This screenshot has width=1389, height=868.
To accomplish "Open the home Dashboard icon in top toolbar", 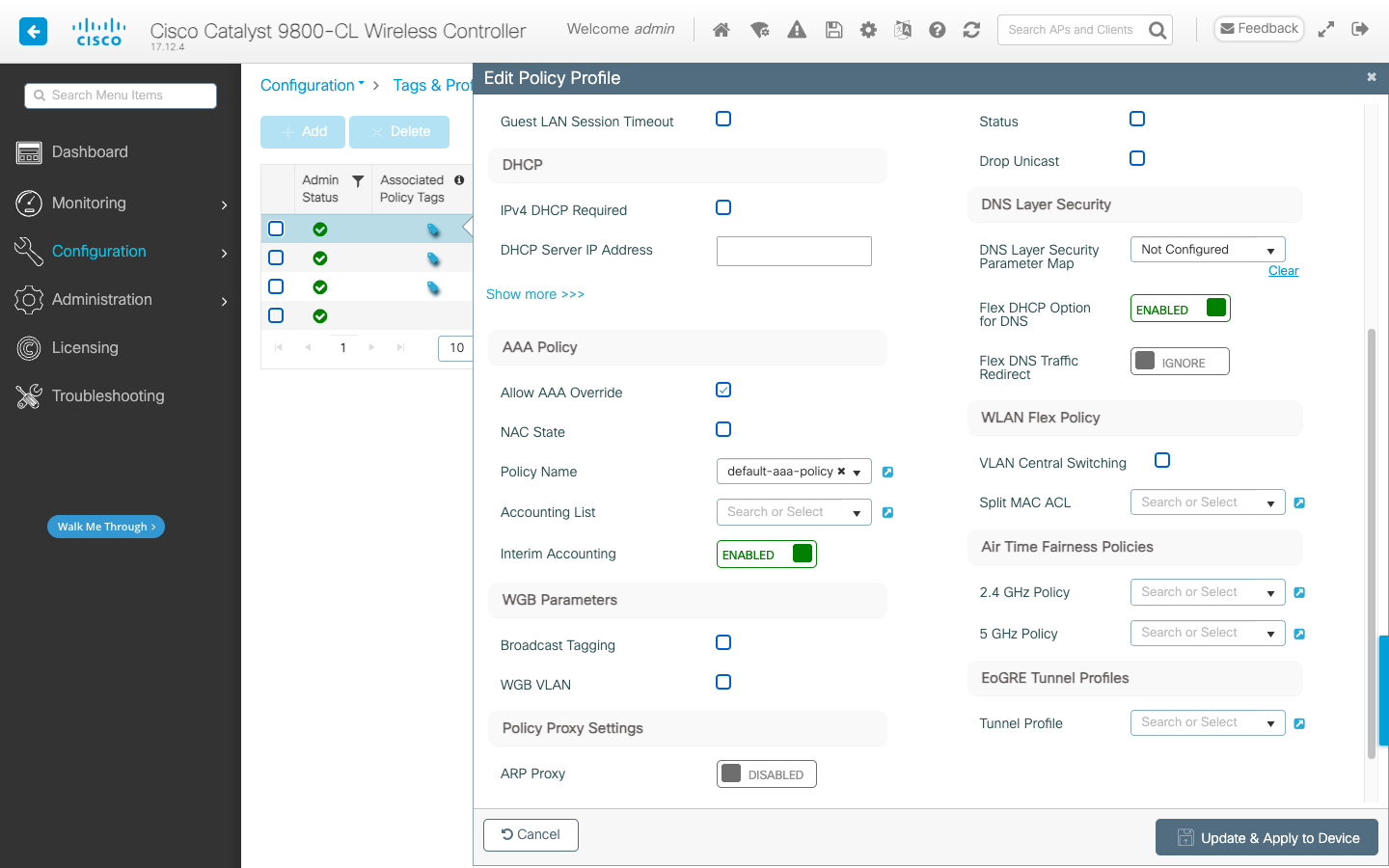I will coord(721,29).
